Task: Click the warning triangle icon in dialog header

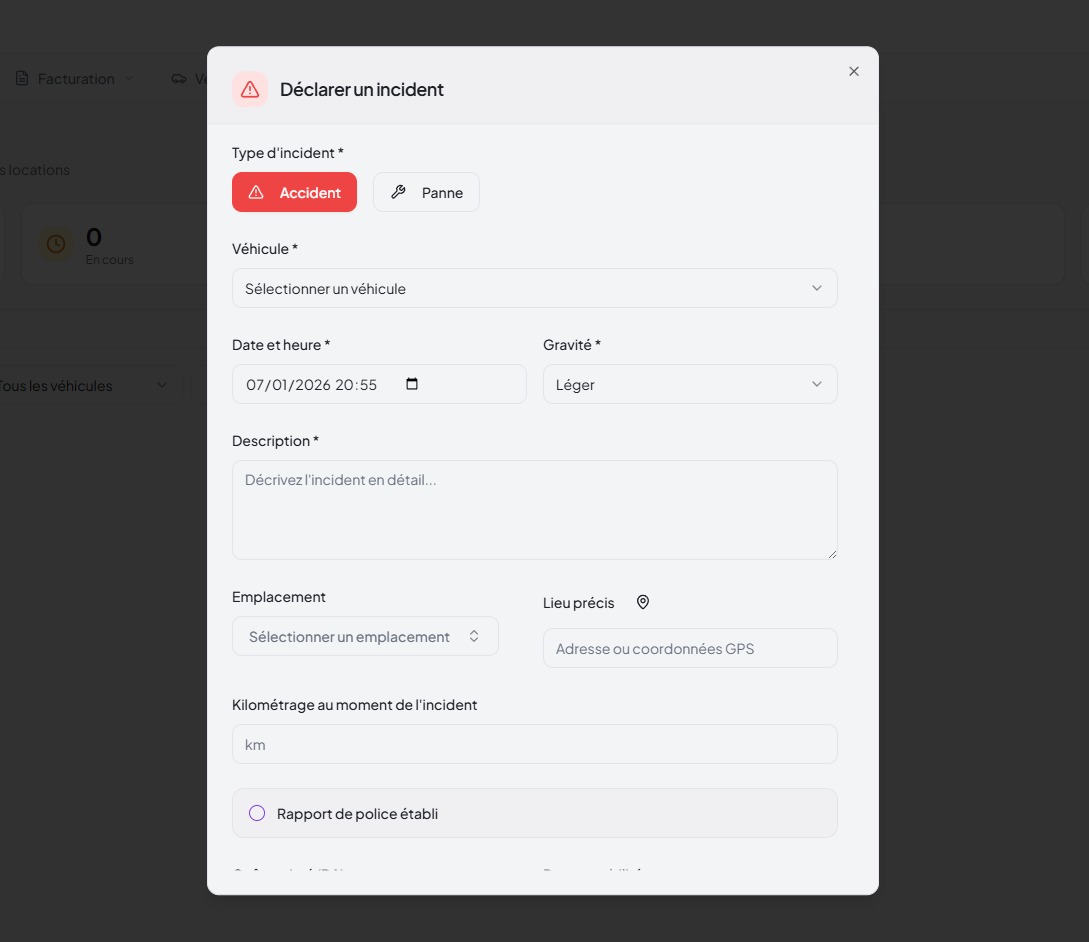Action: tap(250, 89)
